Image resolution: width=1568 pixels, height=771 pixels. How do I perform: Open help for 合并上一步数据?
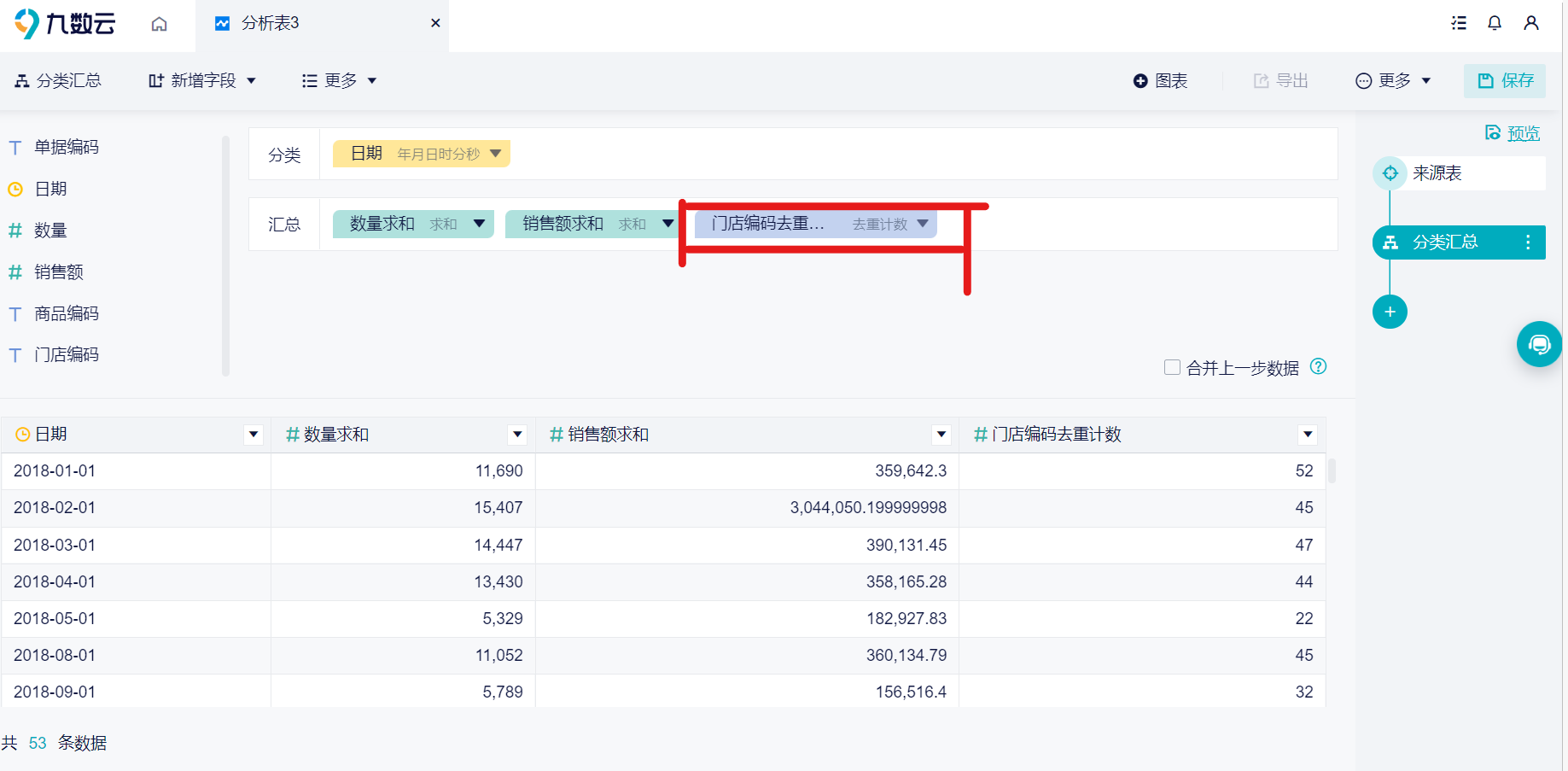[x=1319, y=366]
